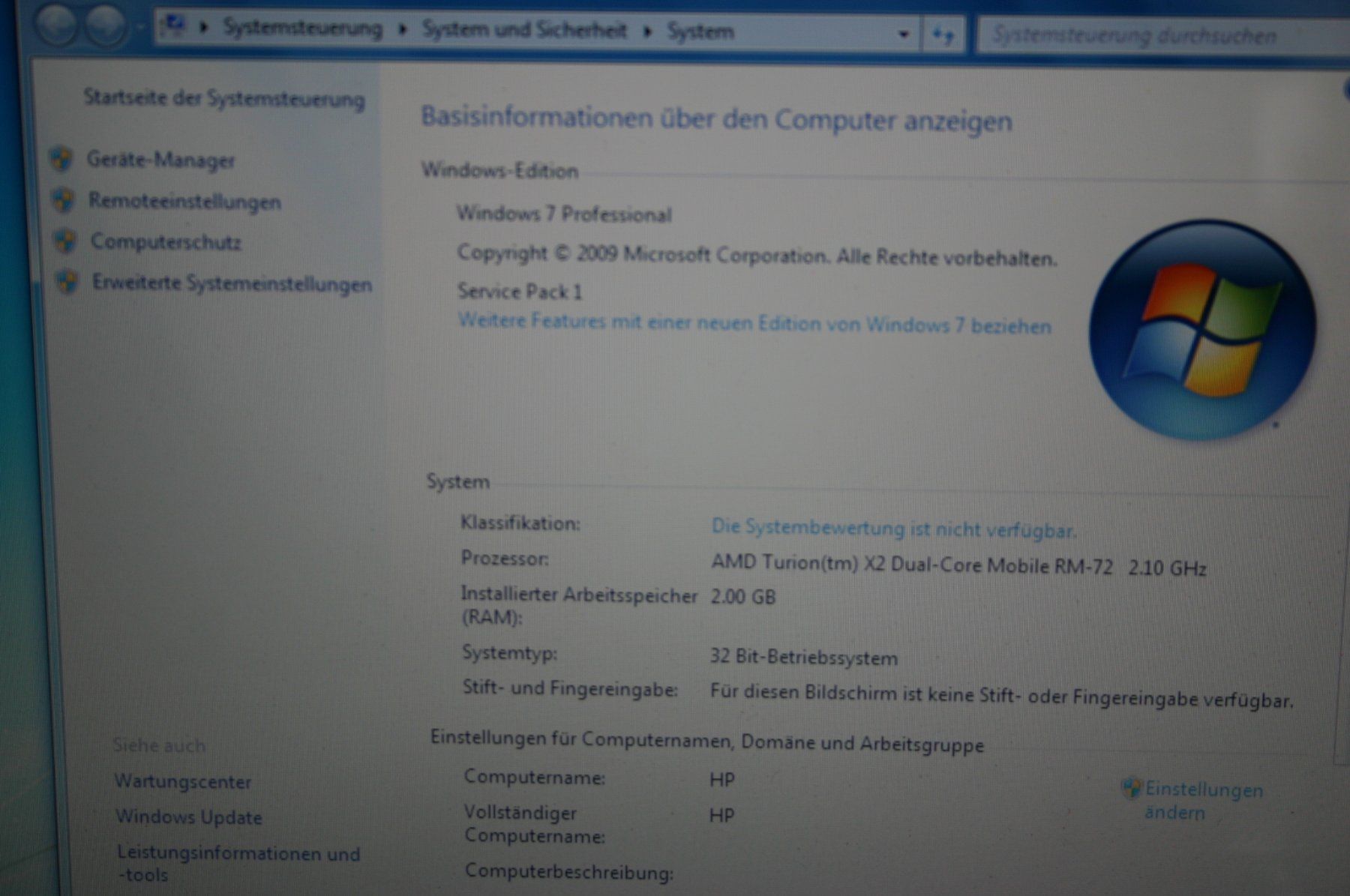Click Windows 7 Professional text
This screenshot has width=1350, height=896.
[564, 214]
